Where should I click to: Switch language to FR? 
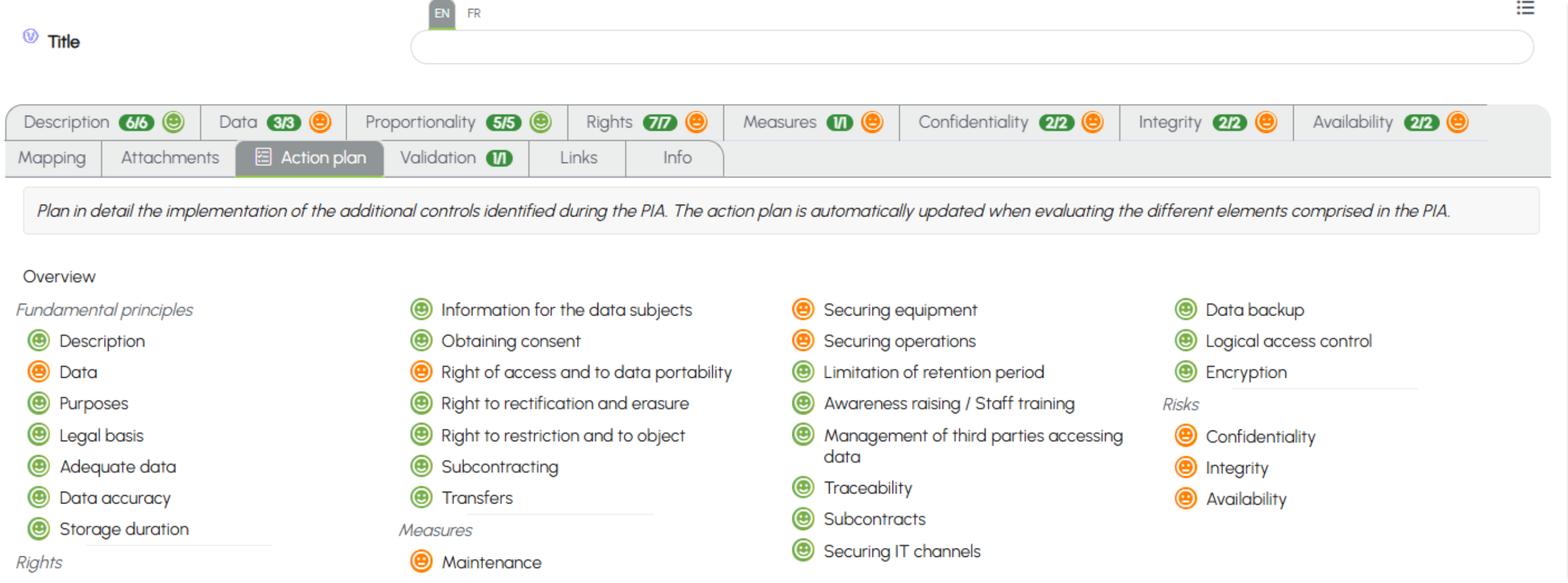click(474, 13)
